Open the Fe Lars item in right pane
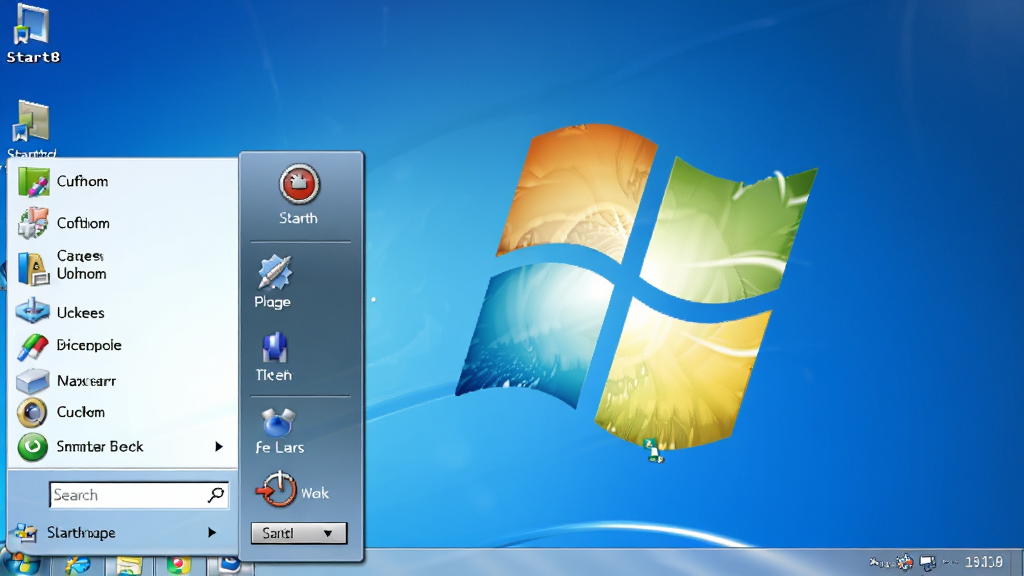Image resolution: width=1024 pixels, height=576 pixels. pos(280,431)
